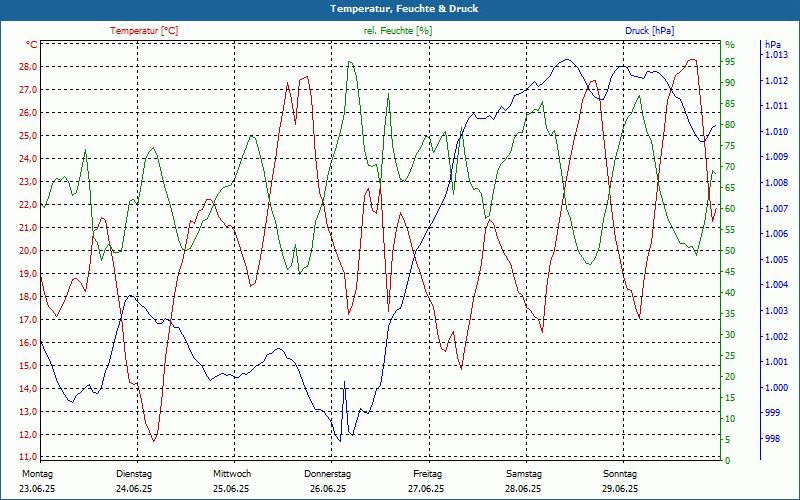Click the '28.06.25' date label
Screen dimensions: 800x500
523,489
